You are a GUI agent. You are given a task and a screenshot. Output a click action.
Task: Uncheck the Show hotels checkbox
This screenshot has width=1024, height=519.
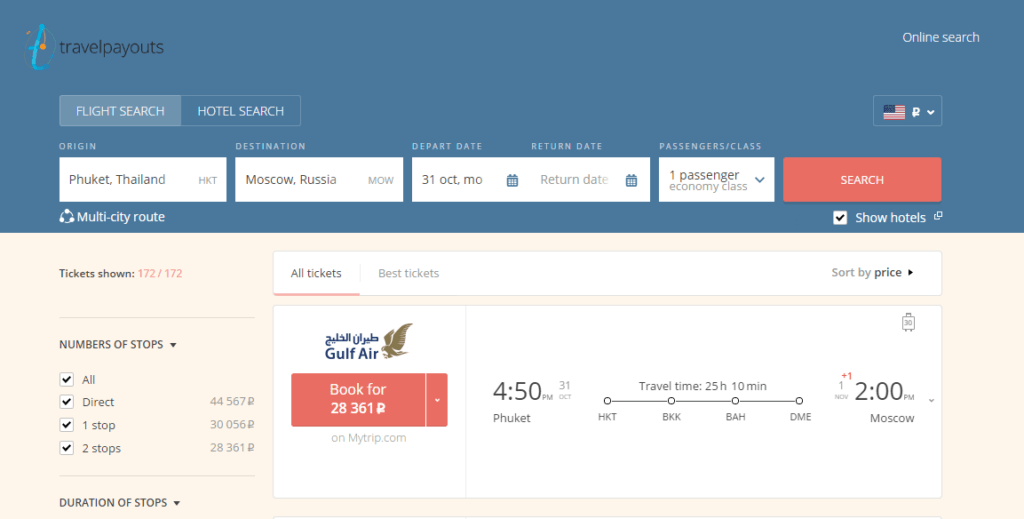coord(841,218)
